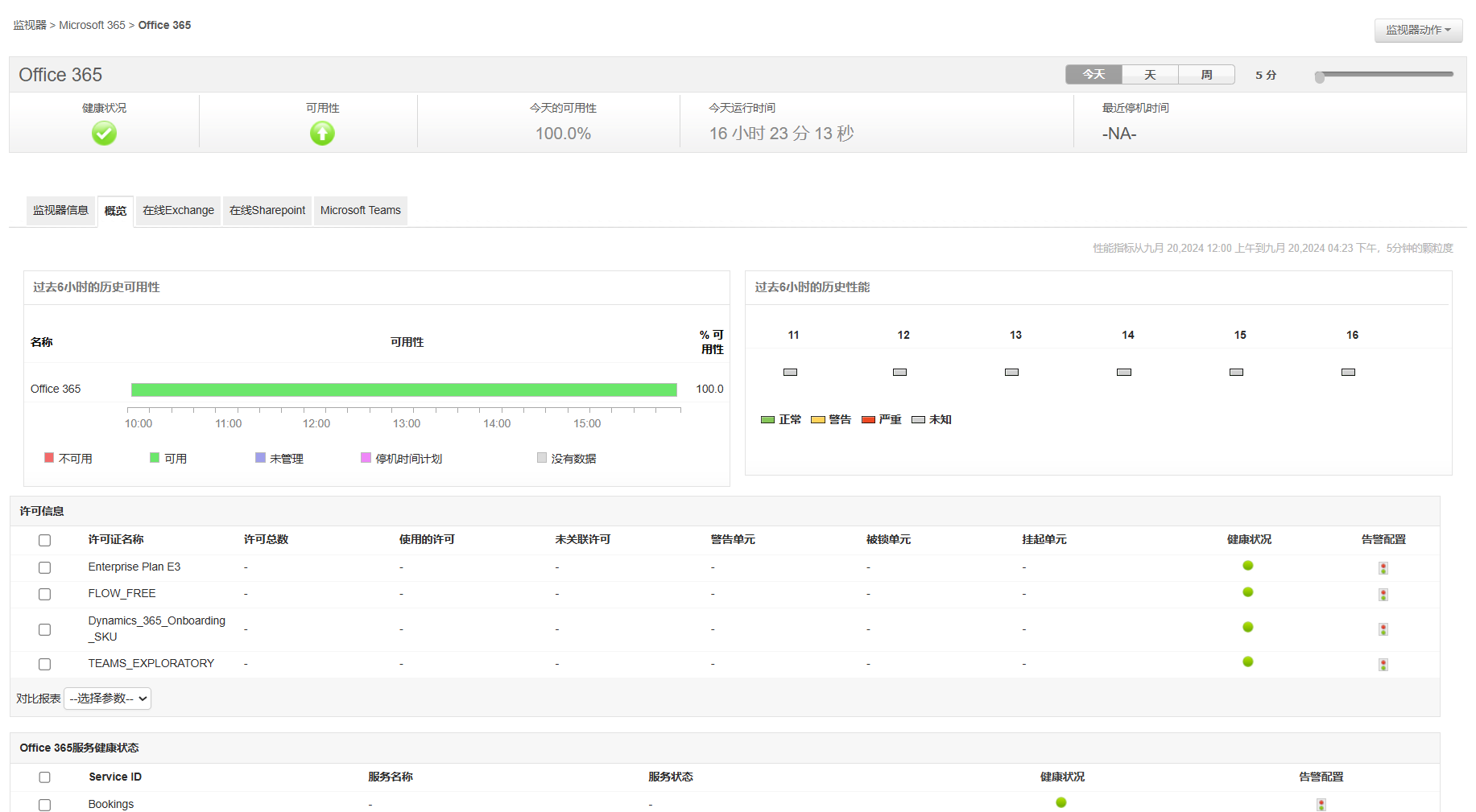Click the 停机时间计划 legend swatch

point(366,458)
